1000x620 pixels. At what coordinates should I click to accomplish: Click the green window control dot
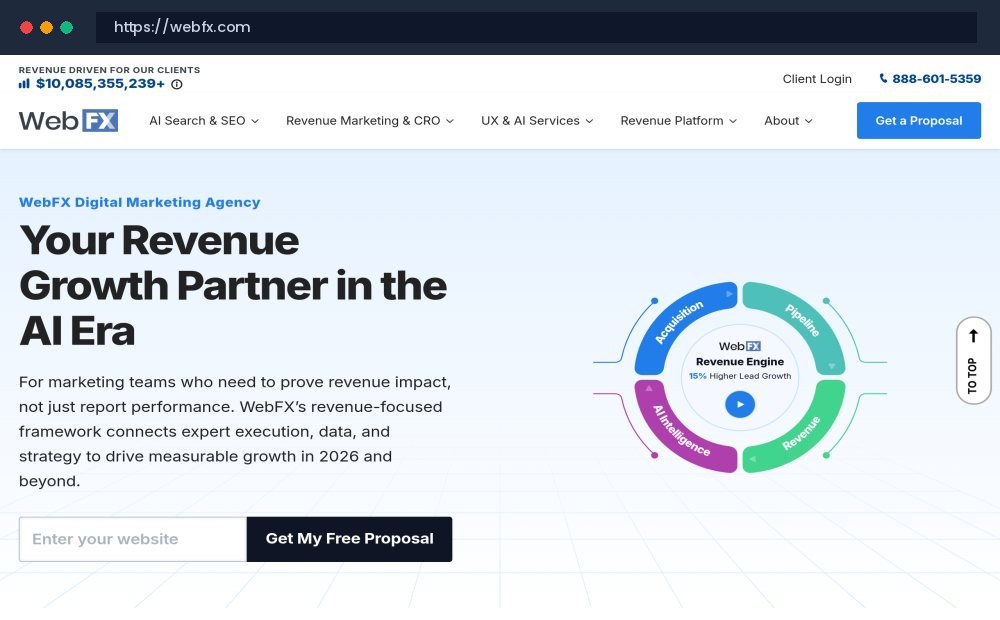(66, 27)
